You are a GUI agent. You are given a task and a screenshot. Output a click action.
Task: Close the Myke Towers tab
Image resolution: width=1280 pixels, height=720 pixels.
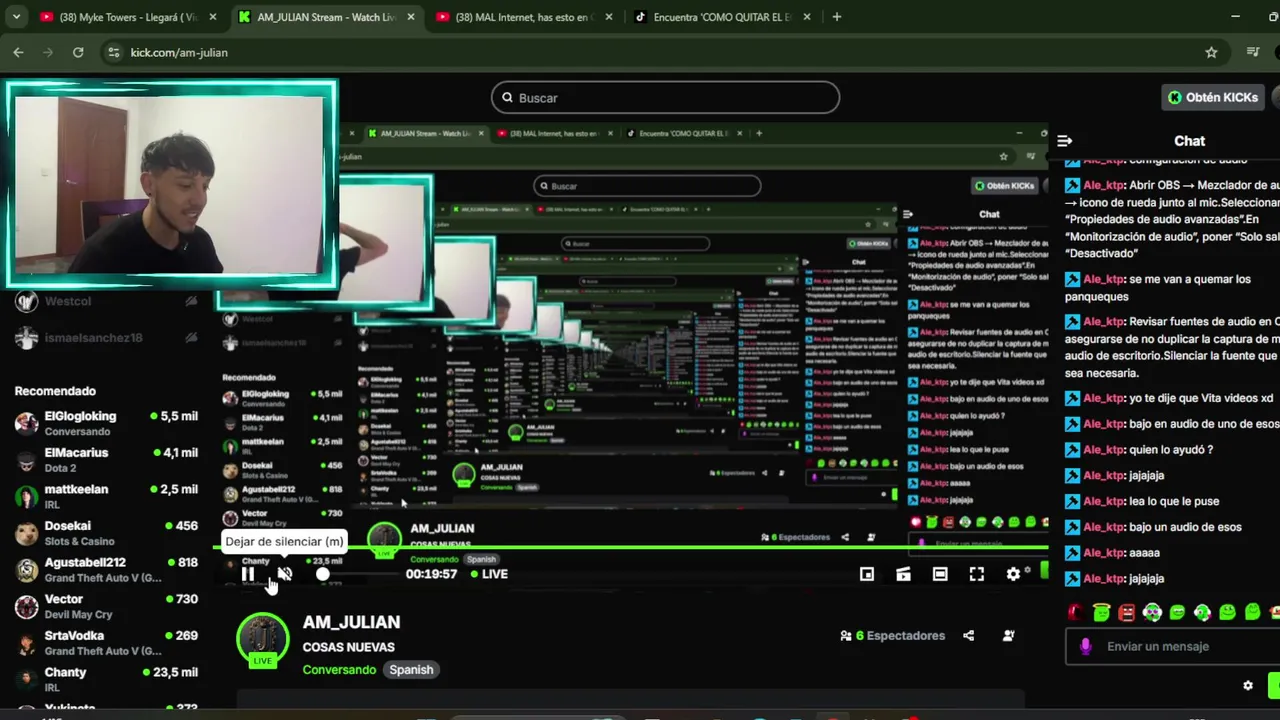212,17
